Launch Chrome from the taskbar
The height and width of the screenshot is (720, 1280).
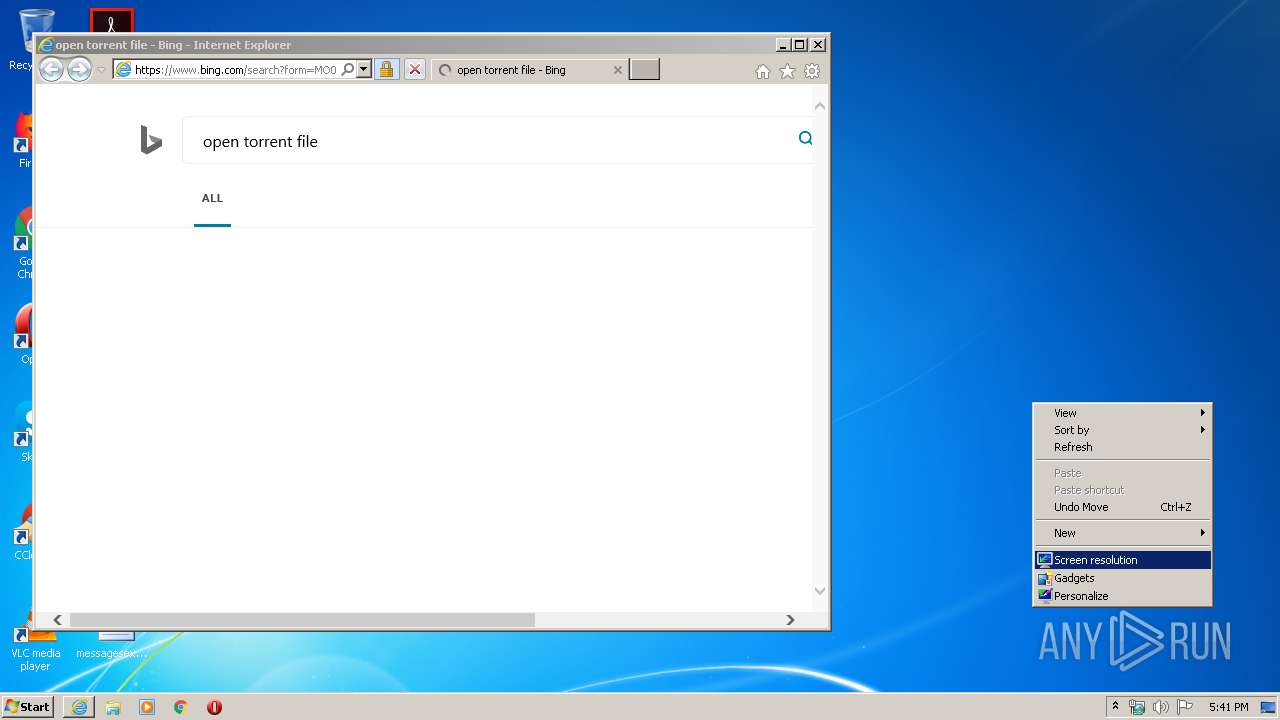click(181, 707)
